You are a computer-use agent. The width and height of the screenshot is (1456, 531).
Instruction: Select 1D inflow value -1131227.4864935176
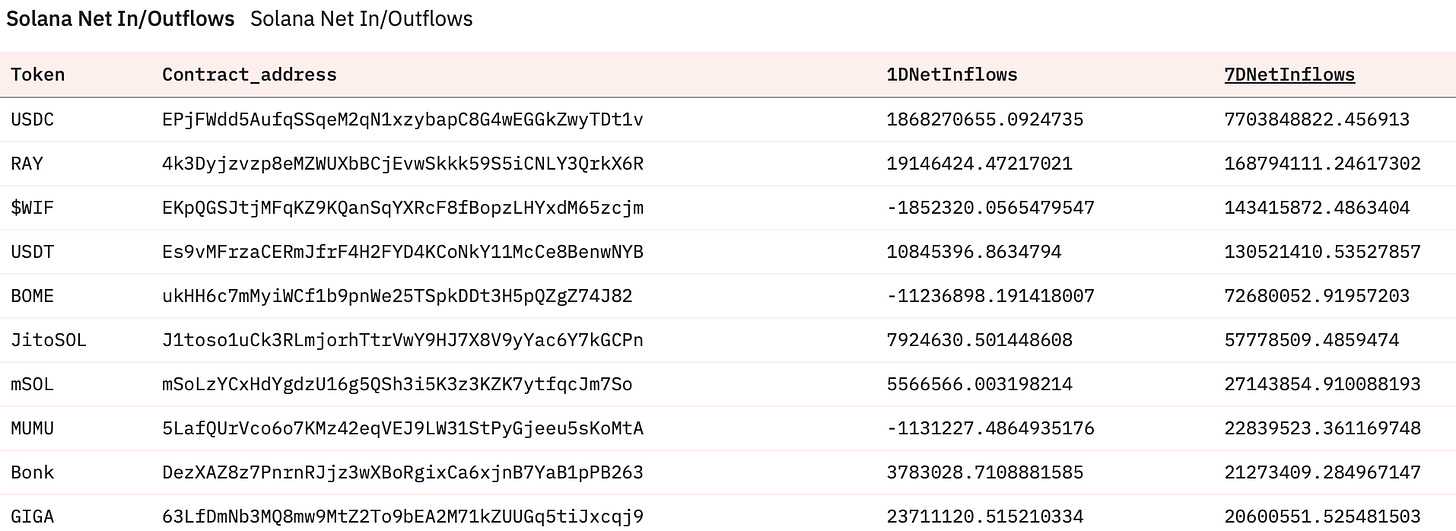(x=990, y=428)
